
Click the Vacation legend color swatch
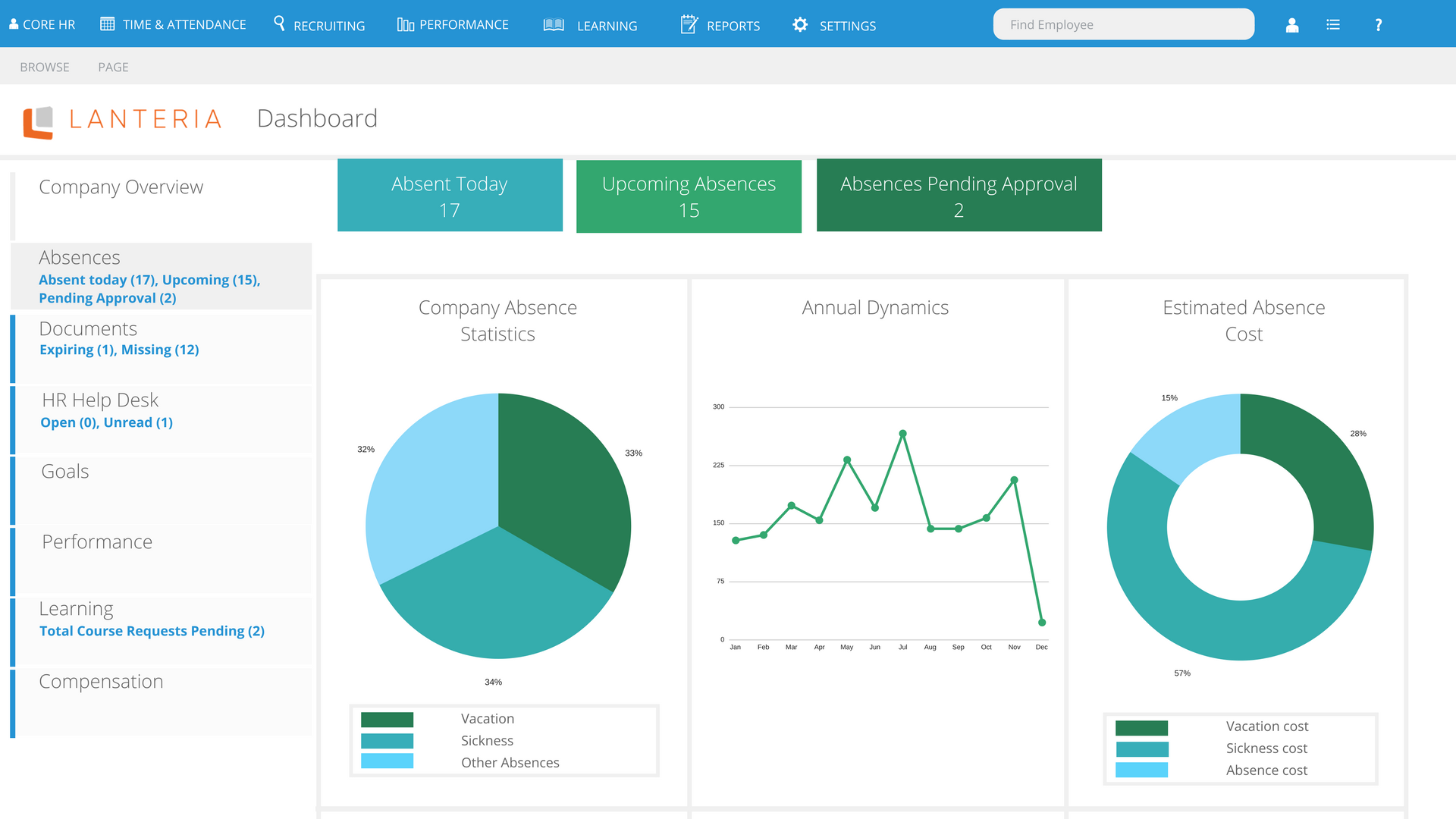pos(387,719)
